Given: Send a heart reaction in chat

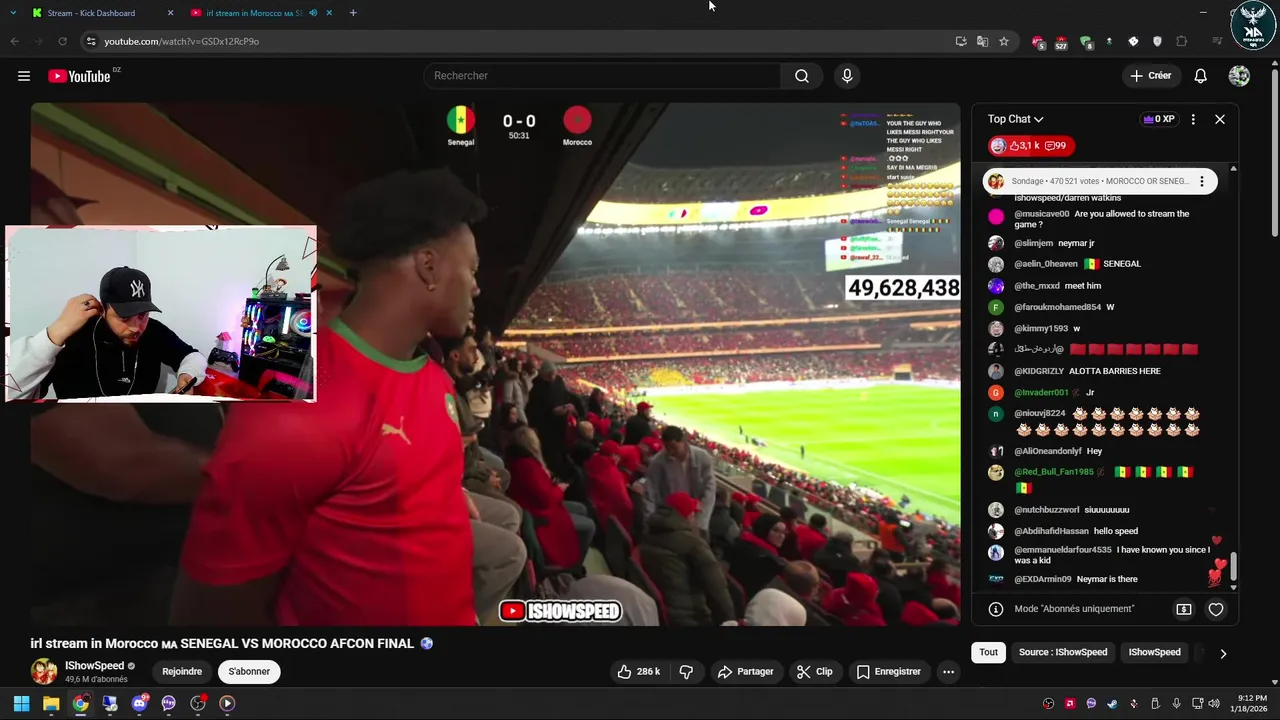Looking at the screenshot, I should coord(1216,609).
